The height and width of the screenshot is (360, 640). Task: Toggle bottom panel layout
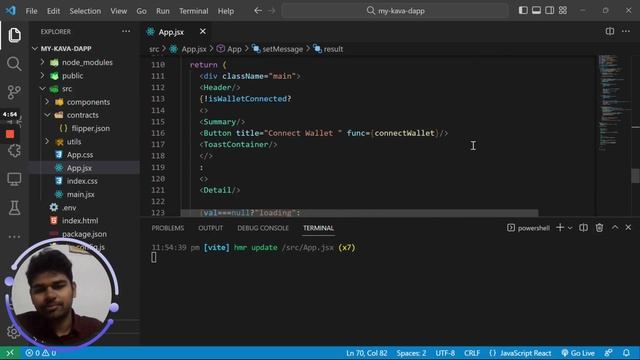click(x=536, y=10)
